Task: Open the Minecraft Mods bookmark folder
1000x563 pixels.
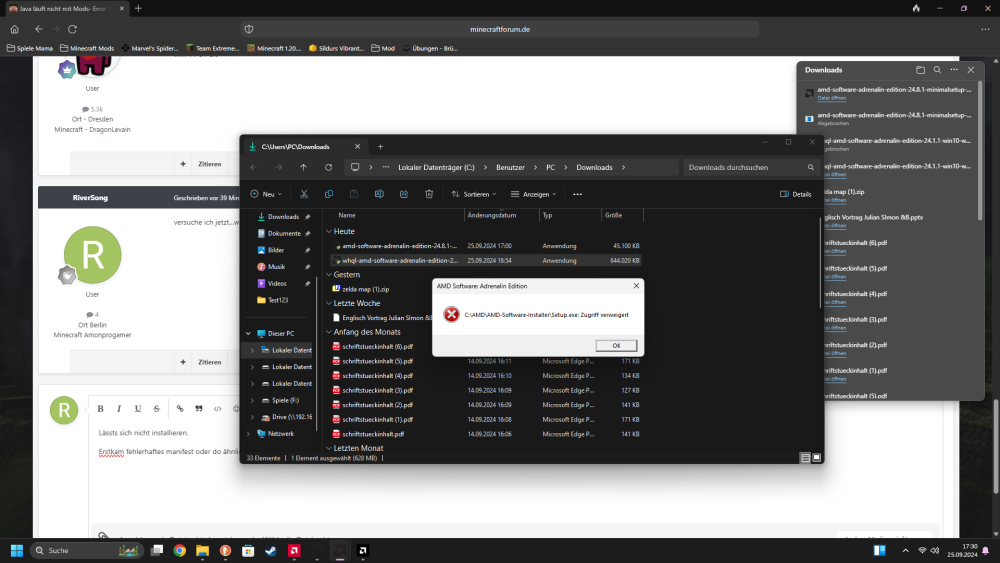Action: coord(87,48)
